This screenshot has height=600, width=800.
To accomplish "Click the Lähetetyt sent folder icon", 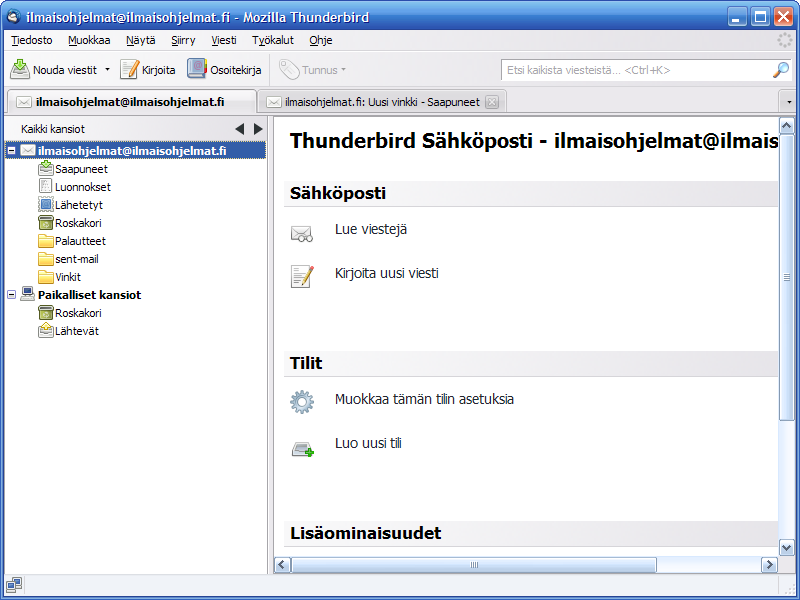I will click(45, 205).
